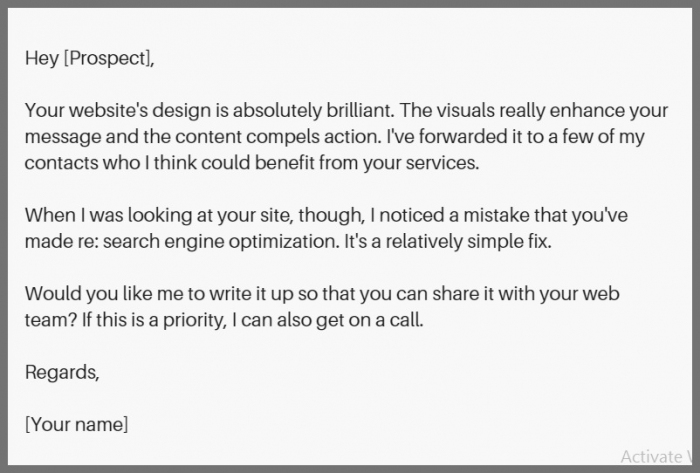Click 'Your website's design' at paragraph start

pos(118,110)
